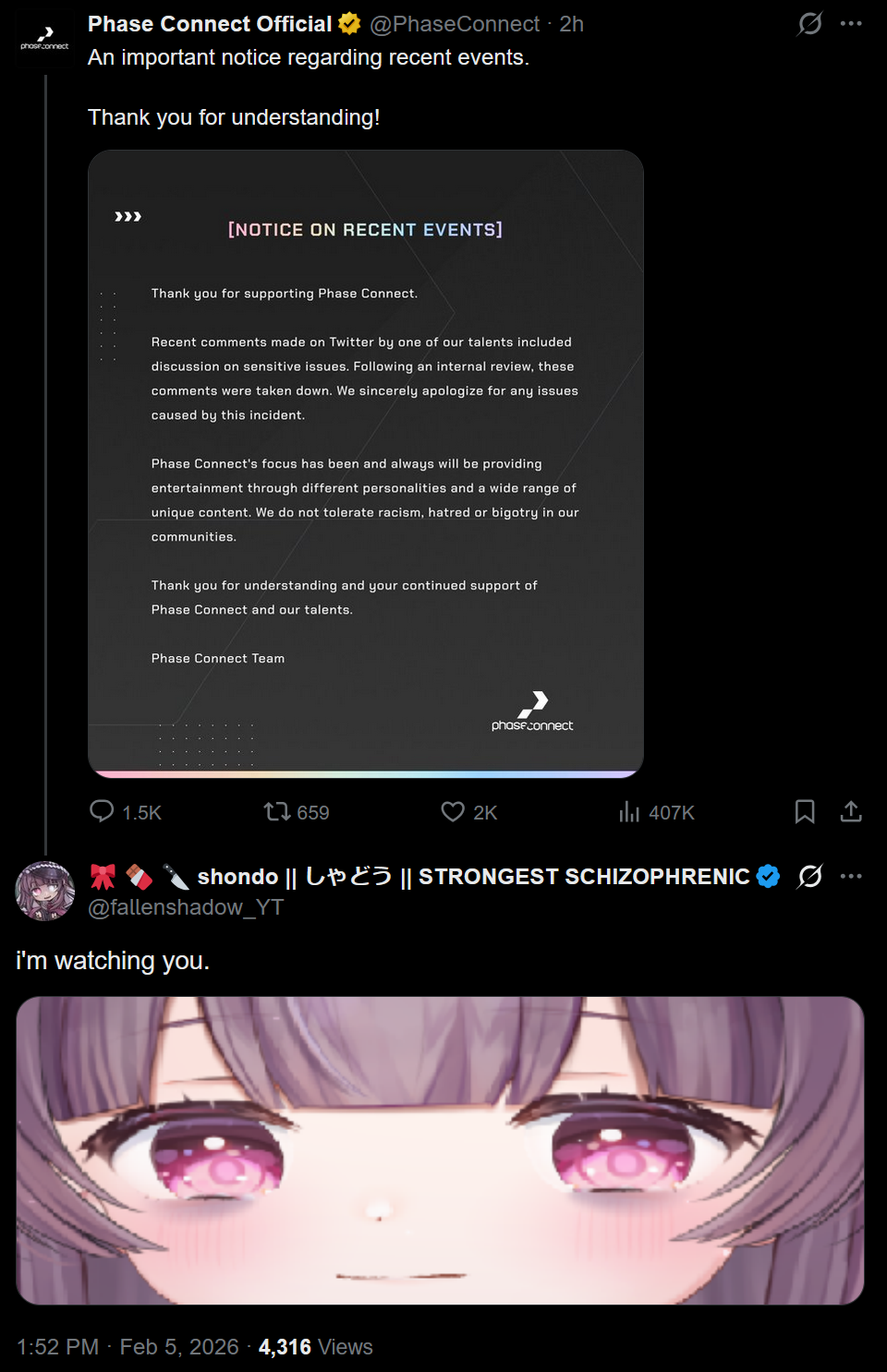Screen dimensions: 887x1372
Task: Click the Grok icon next to shondo's name
Action: tap(810, 876)
